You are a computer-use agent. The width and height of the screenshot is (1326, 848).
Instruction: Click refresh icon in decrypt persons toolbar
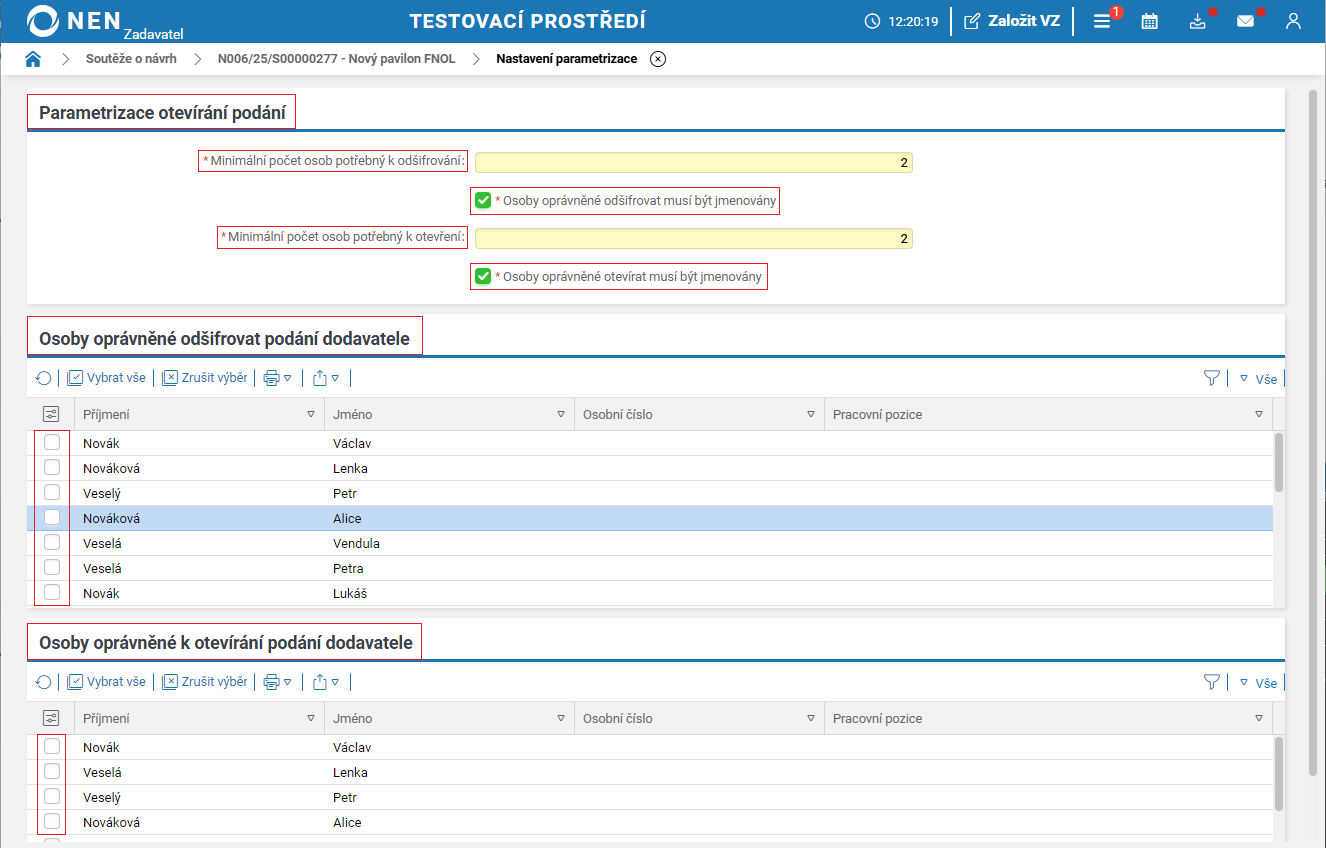(x=43, y=378)
